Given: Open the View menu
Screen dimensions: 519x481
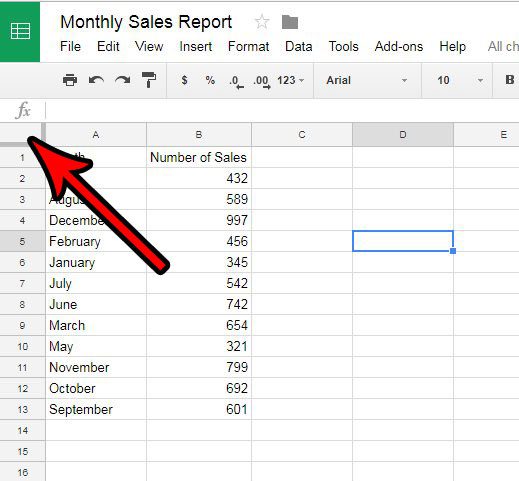Looking at the screenshot, I should click(x=149, y=46).
